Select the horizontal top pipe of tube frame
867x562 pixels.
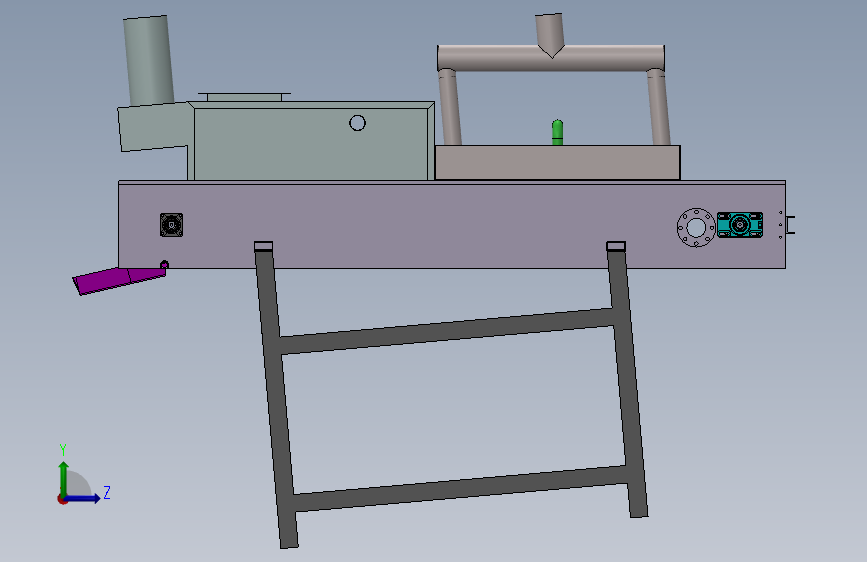pos(551,58)
